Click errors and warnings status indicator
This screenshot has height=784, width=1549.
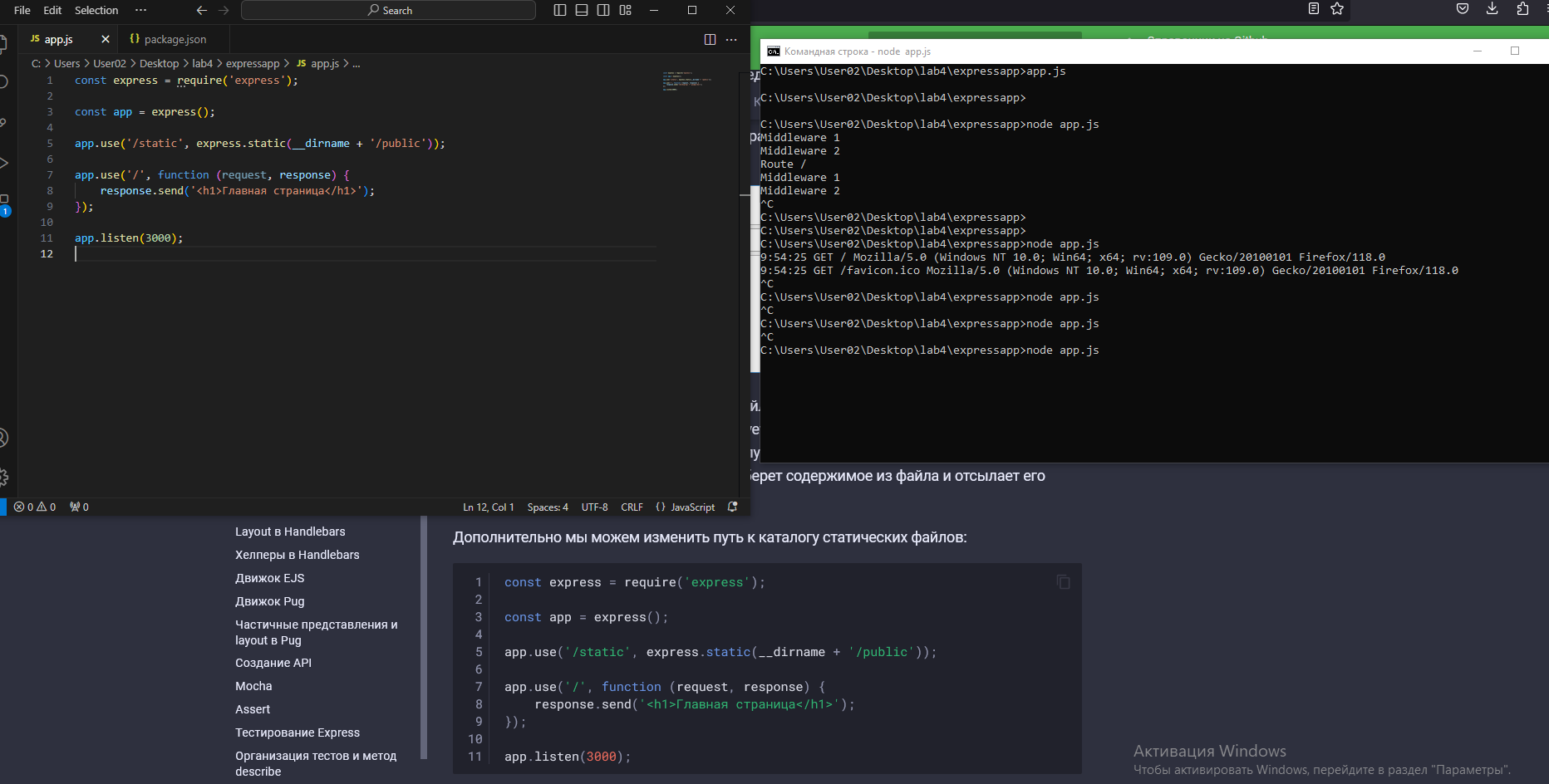(x=35, y=507)
